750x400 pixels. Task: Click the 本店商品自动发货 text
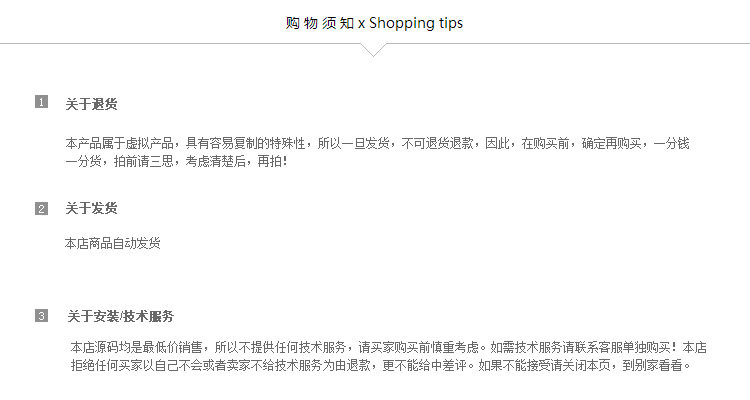112,243
